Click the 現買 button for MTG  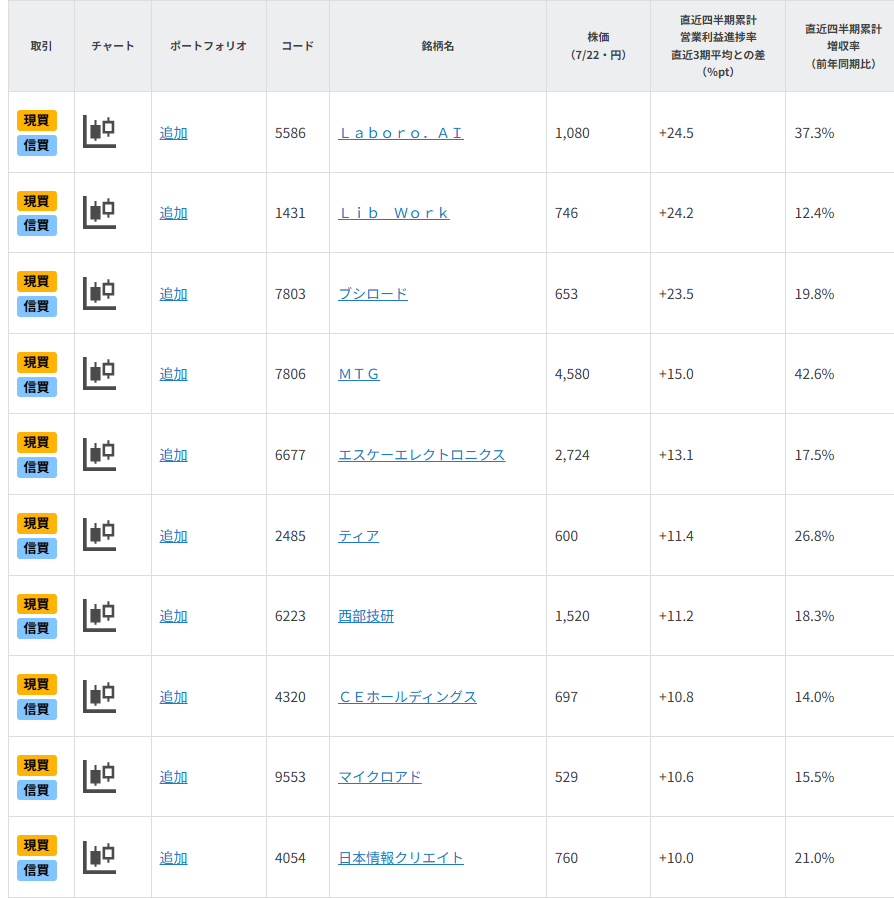[x=37, y=362]
